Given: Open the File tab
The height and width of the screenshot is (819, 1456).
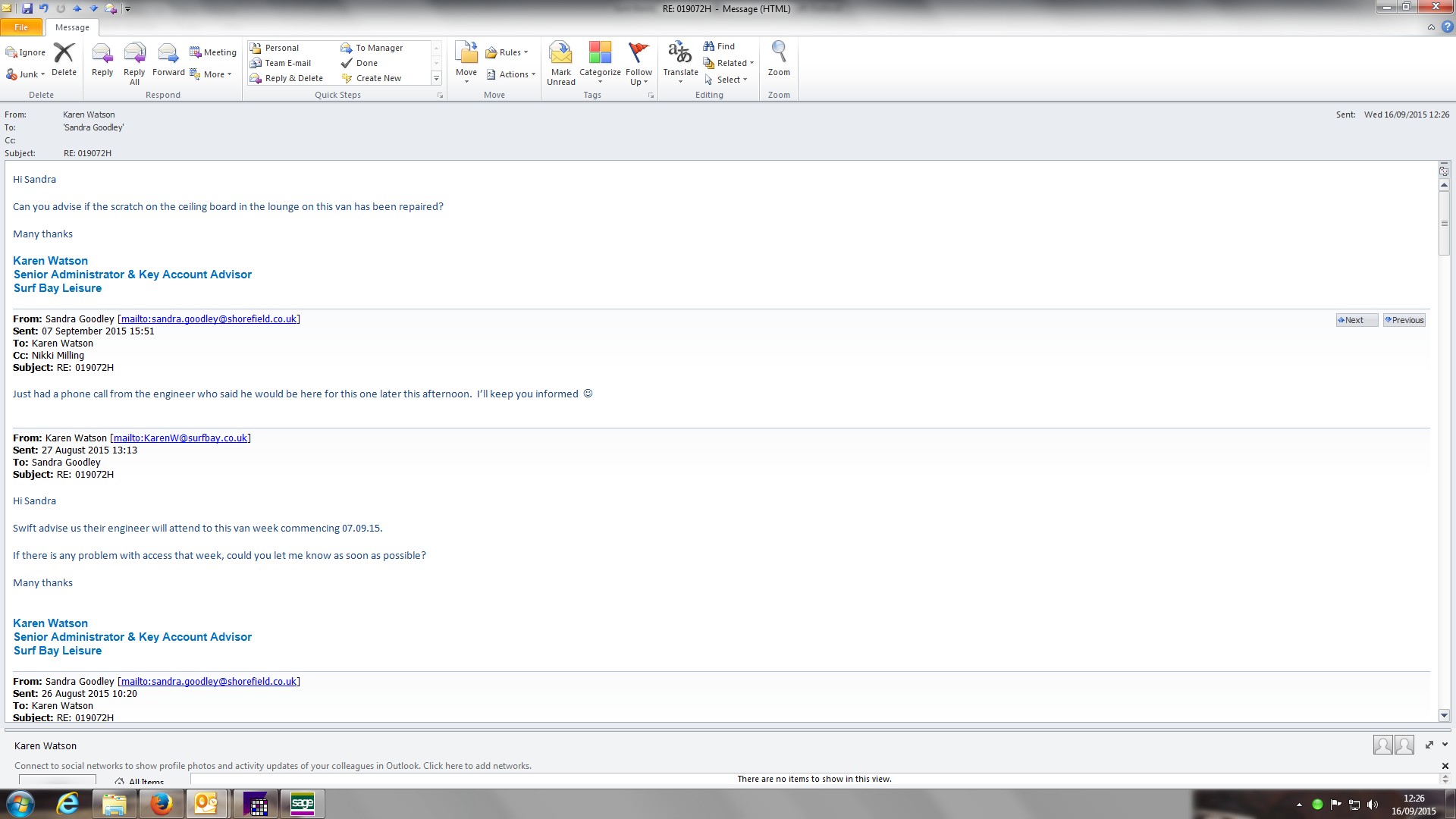Looking at the screenshot, I should tap(21, 27).
